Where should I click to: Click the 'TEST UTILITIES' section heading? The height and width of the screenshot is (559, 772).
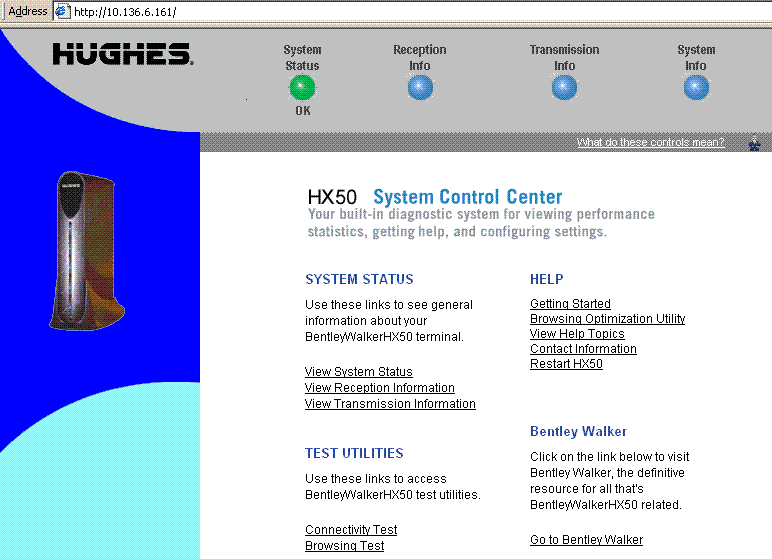[x=354, y=453]
